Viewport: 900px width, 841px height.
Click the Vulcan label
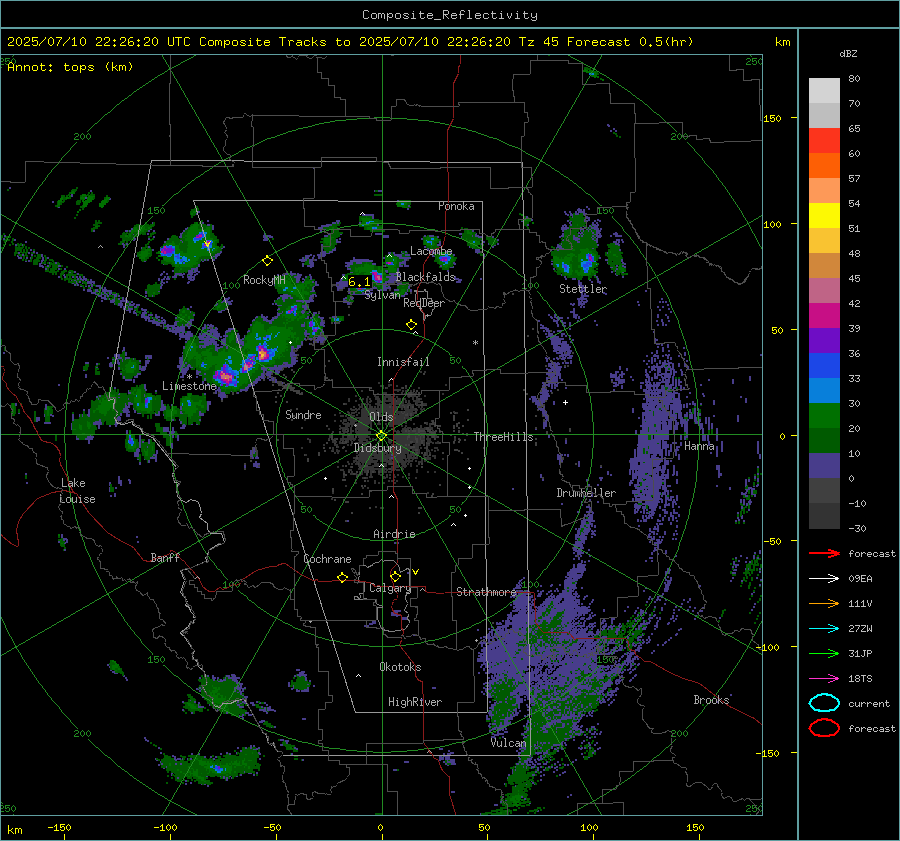pyautogui.click(x=508, y=743)
